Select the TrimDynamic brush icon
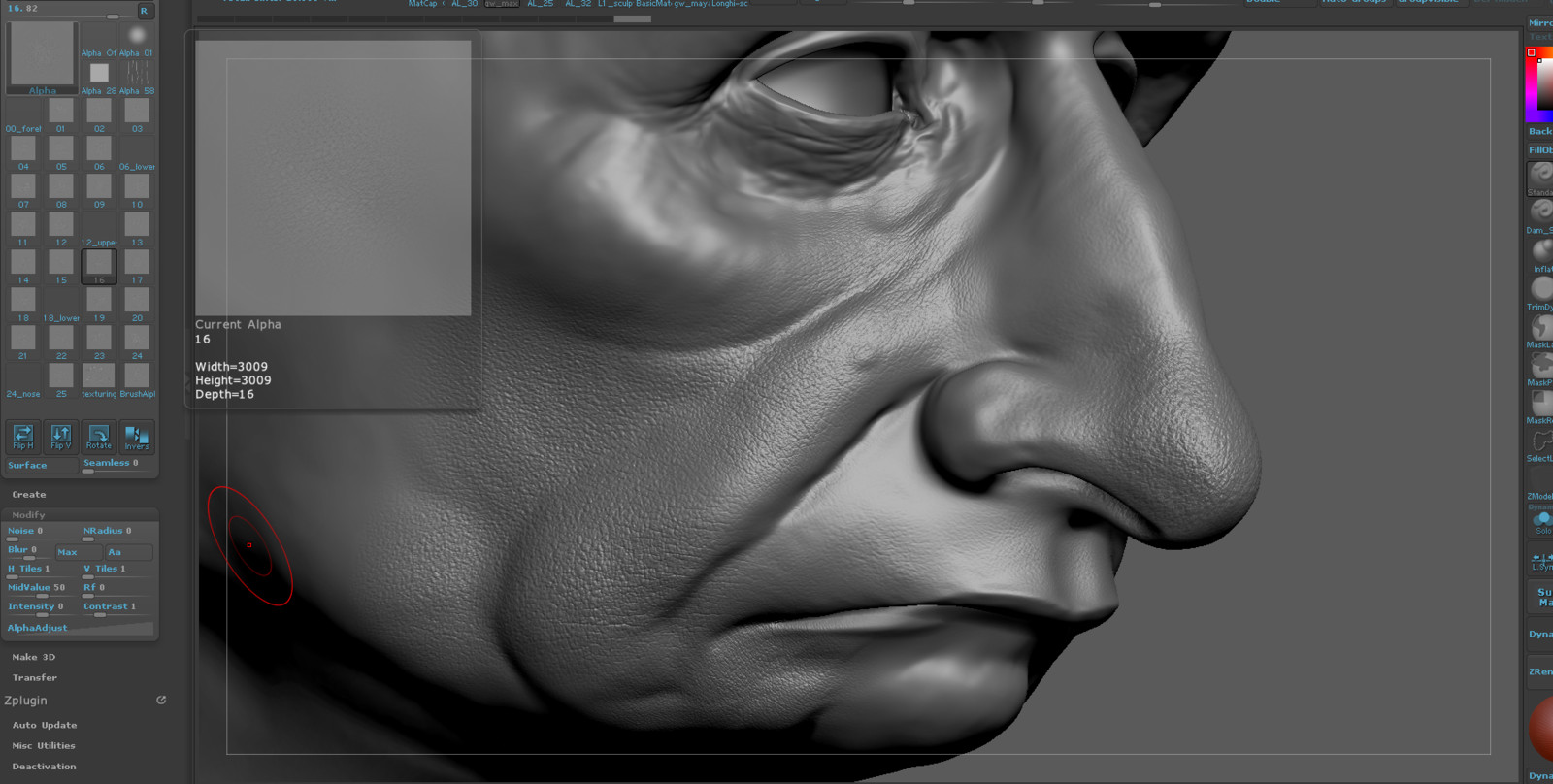 coord(1541,292)
